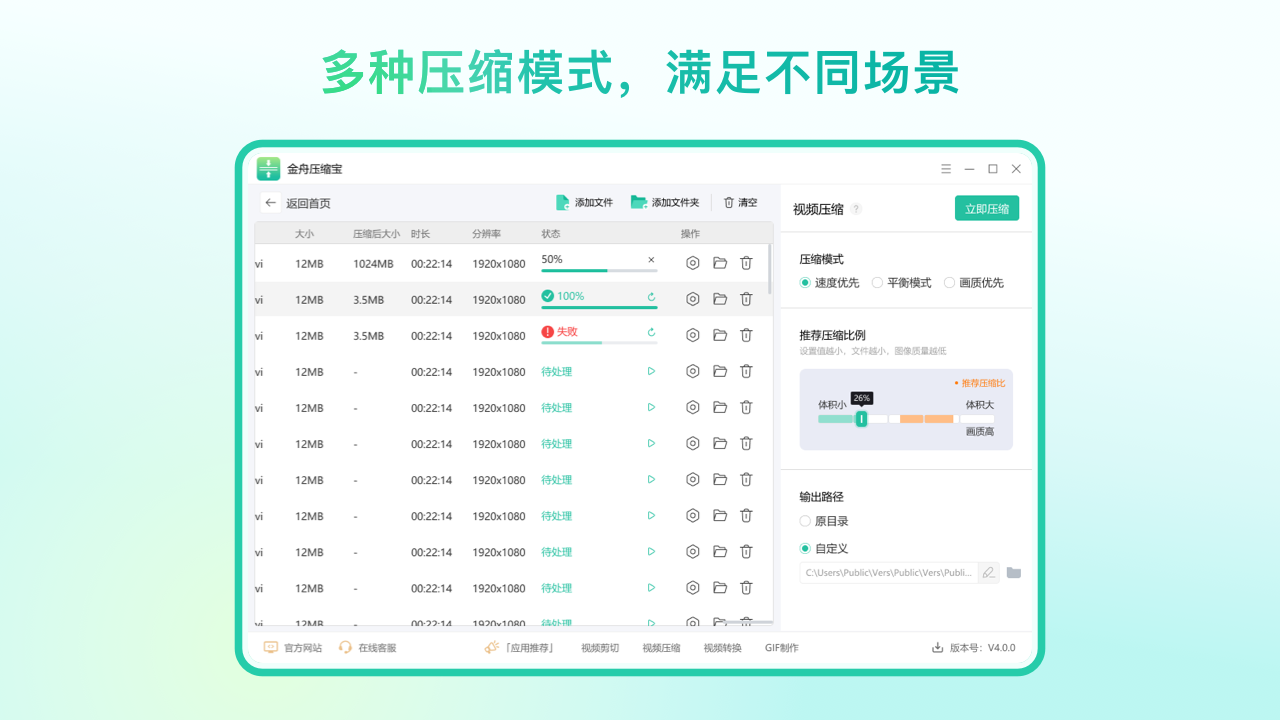Click the 立即压缩 compress now button
The image size is (1280, 720).
pyautogui.click(x=987, y=208)
